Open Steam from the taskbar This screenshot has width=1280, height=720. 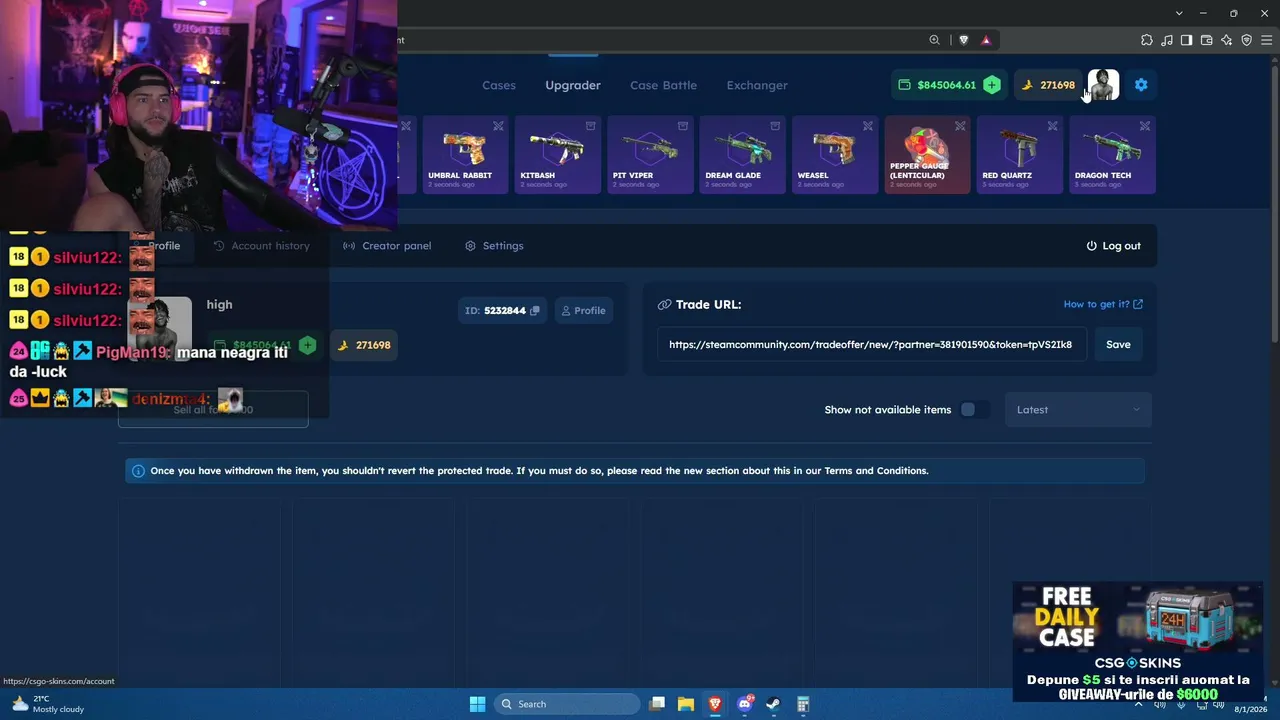tap(774, 704)
